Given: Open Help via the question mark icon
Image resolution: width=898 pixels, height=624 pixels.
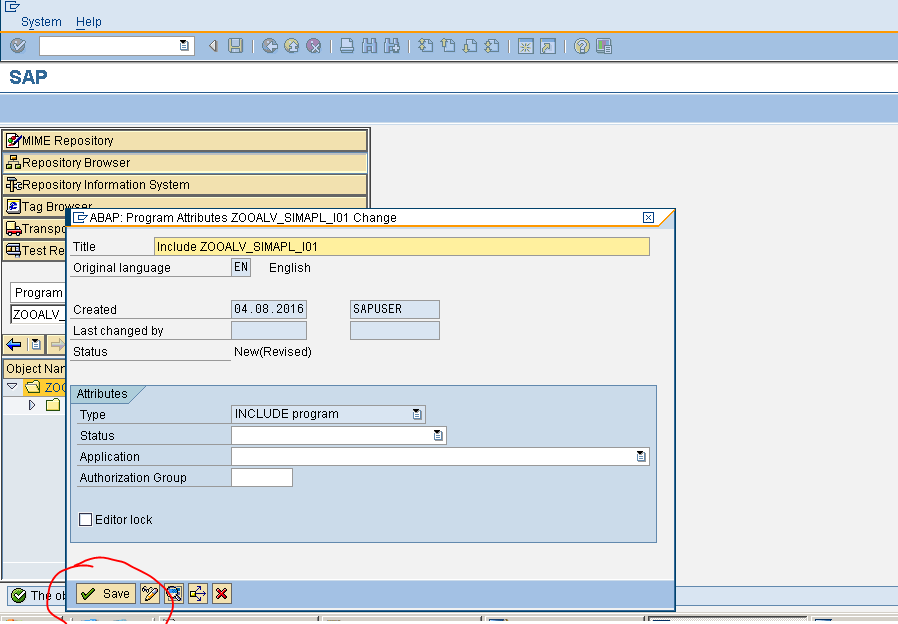Looking at the screenshot, I should (x=581, y=46).
